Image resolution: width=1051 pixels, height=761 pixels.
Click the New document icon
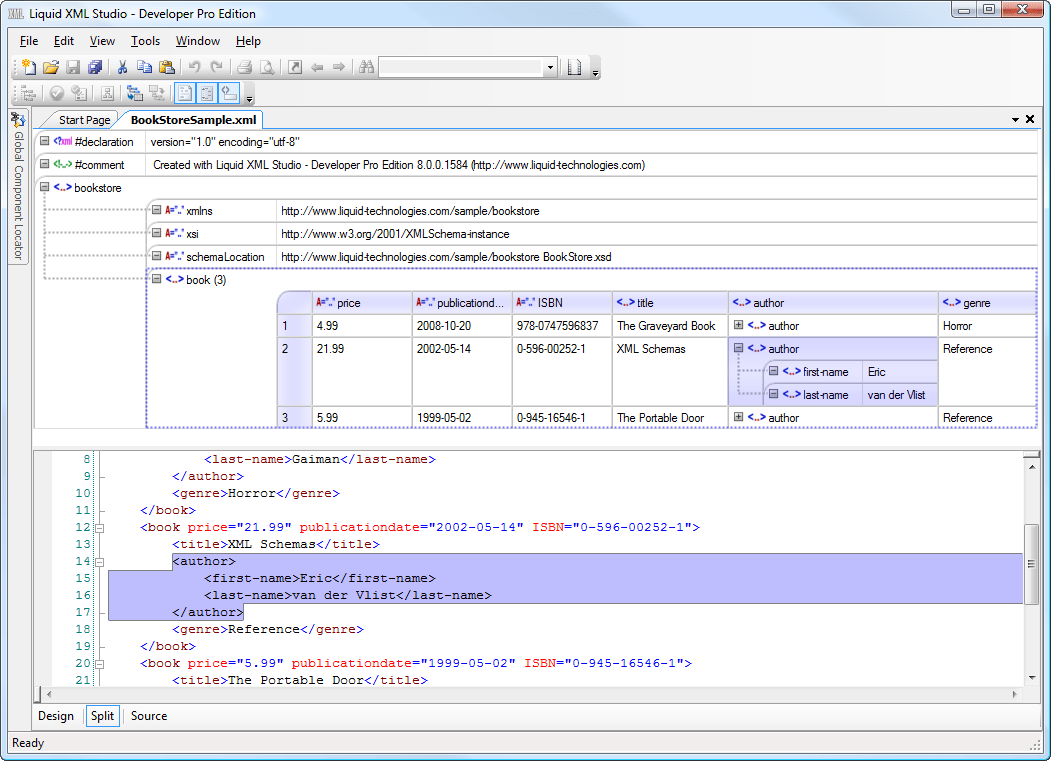pos(29,67)
